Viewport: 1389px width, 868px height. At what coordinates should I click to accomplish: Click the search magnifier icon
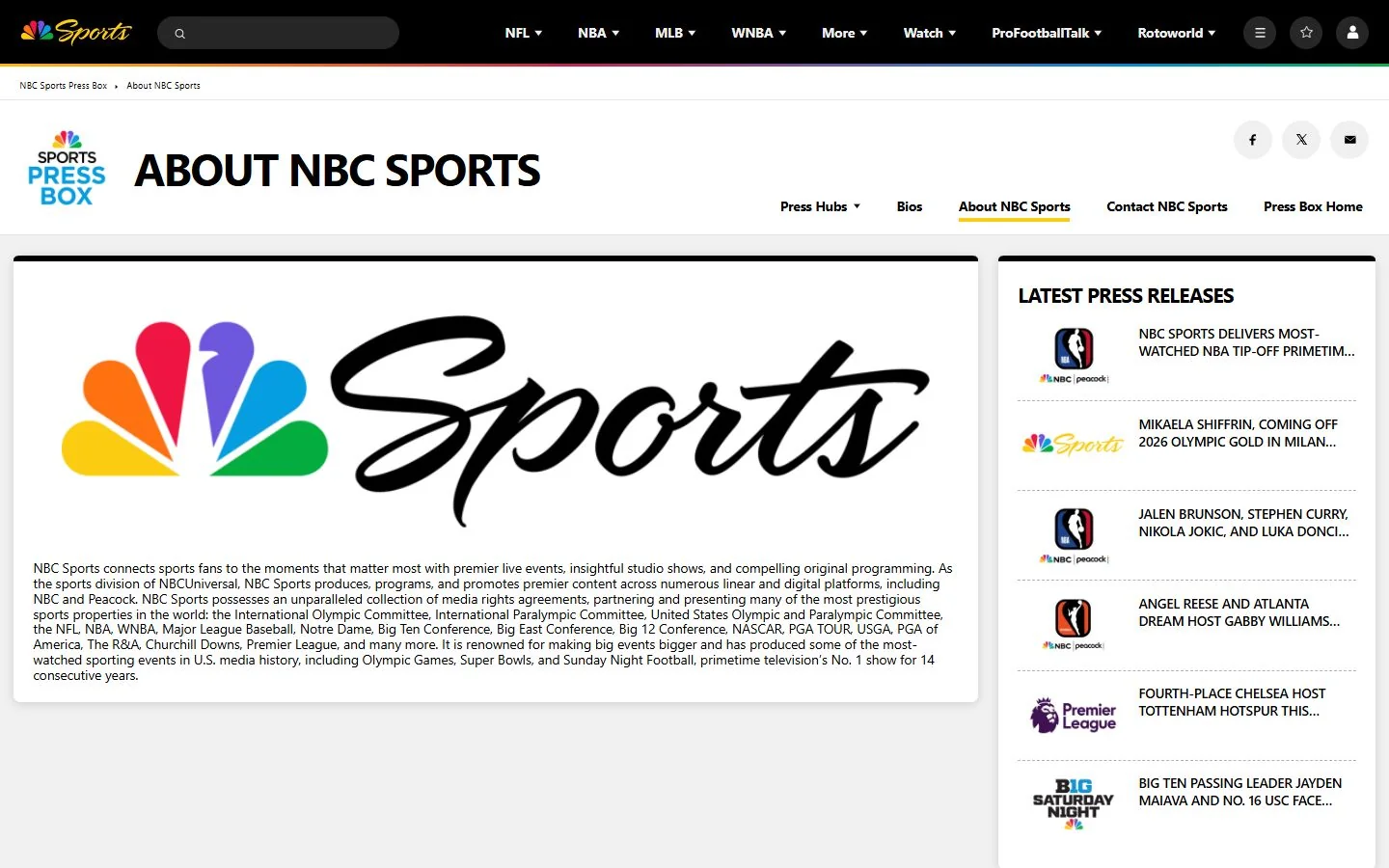(x=179, y=33)
